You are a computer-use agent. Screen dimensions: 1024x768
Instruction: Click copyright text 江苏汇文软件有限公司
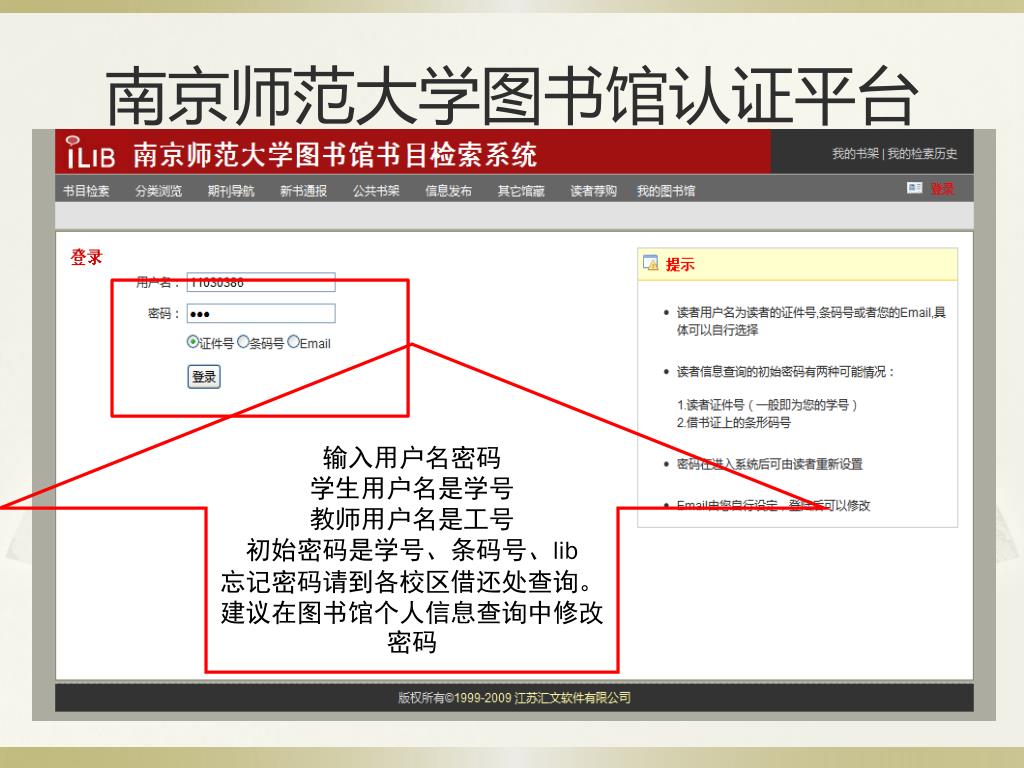click(573, 697)
